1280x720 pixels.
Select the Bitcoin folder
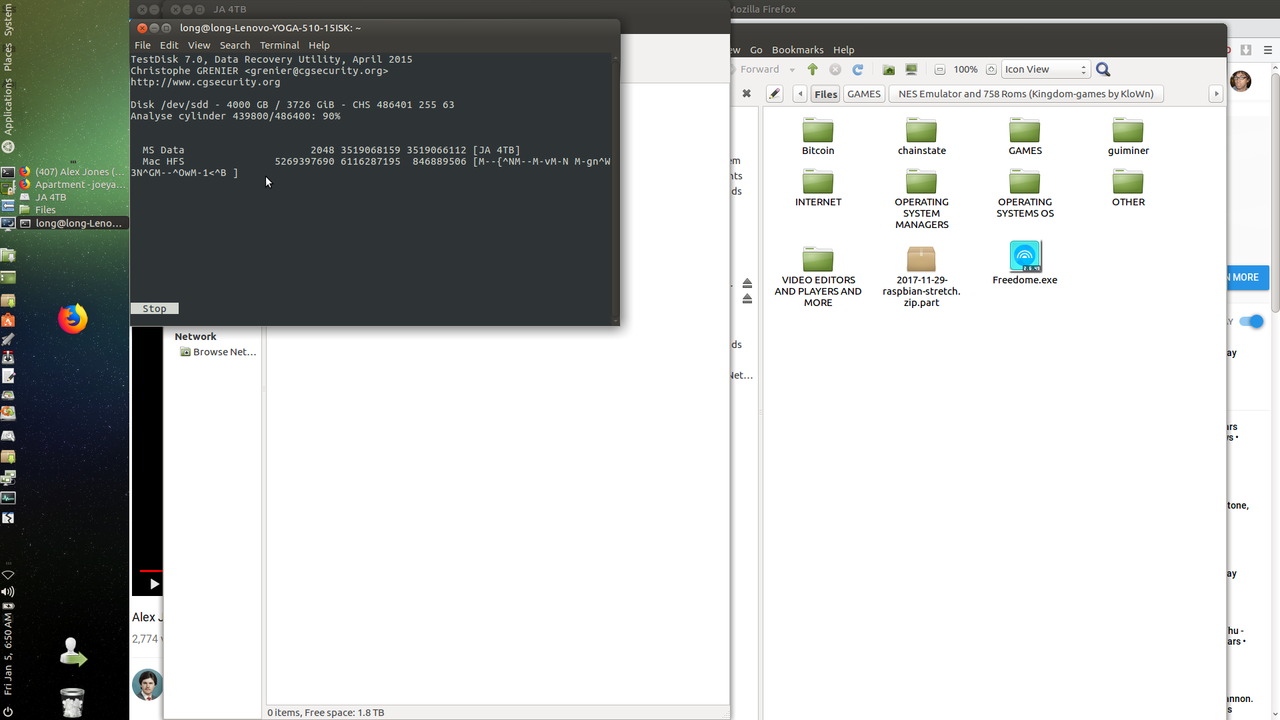point(818,137)
